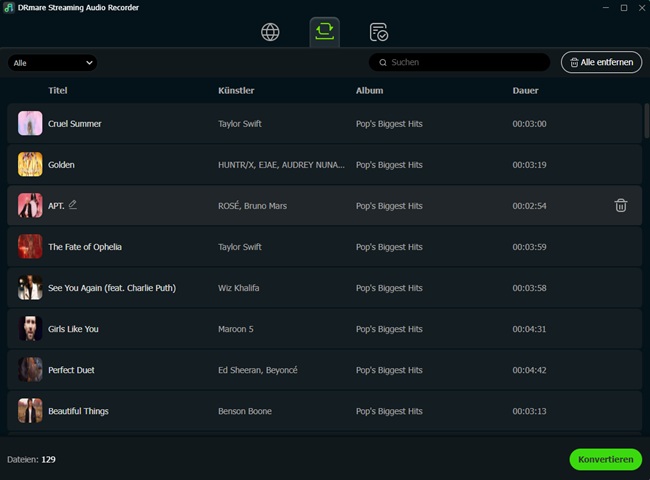Focus the Suchen search field
650x480 pixels.
pos(459,62)
